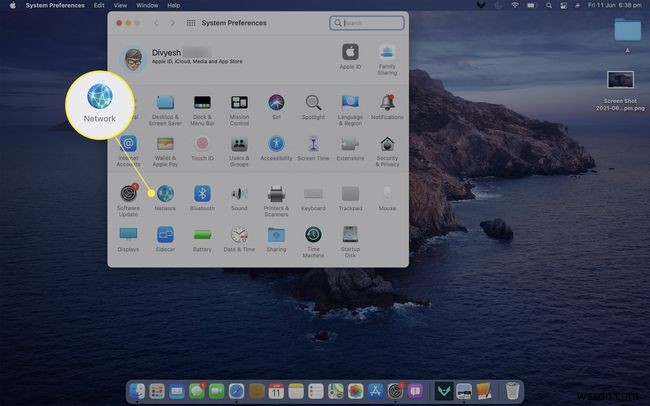This screenshot has width=650, height=406.
Task: Open the Network preferences pane
Action: tap(165, 193)
